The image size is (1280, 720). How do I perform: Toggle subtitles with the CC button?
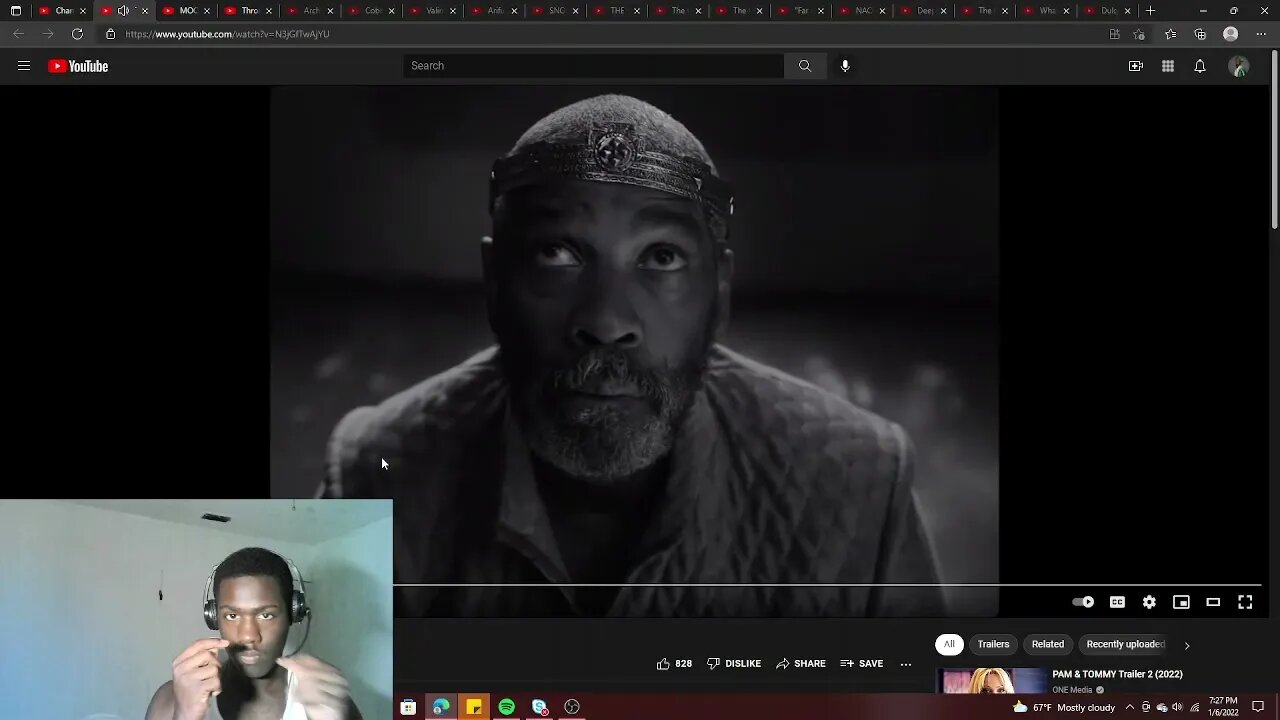click(1117, 602)
